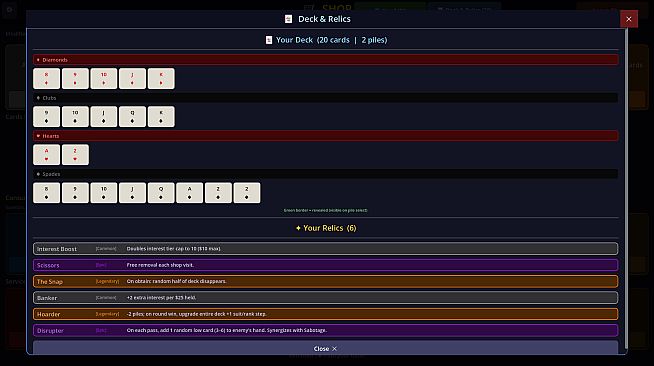The width and height of the screenshot is (654, 366).
Task: Click the Hearts suit header
Action: (x=325, y=136)
